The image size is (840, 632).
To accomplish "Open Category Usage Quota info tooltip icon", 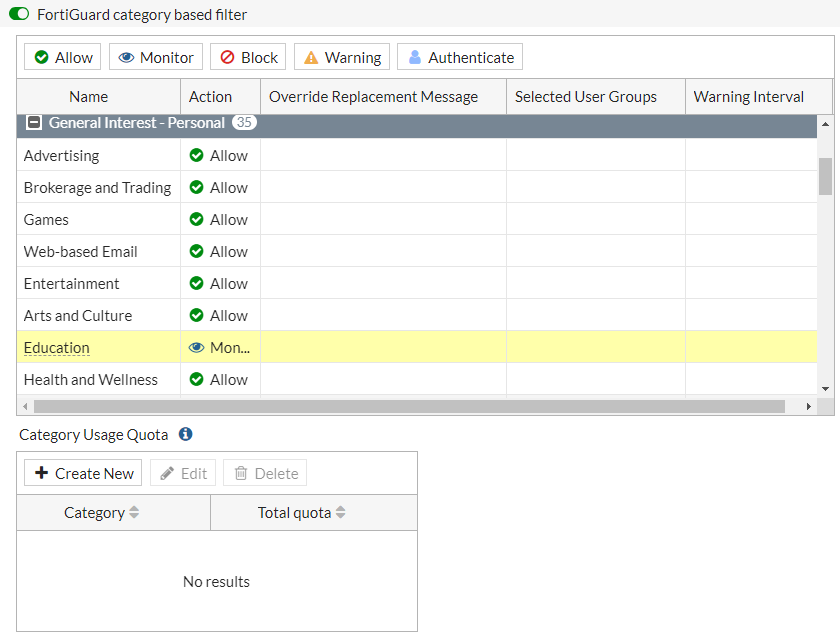I will pyautogui.click(x=185, y=434).
